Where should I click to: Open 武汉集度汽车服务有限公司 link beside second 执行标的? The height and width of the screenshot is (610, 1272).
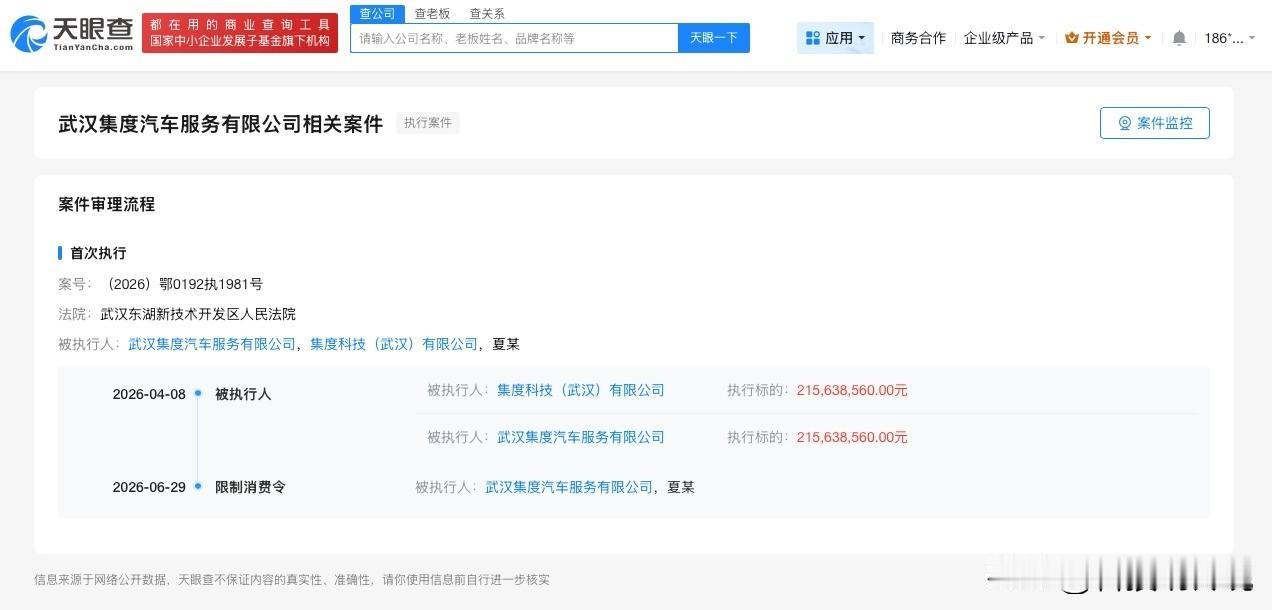581,437
